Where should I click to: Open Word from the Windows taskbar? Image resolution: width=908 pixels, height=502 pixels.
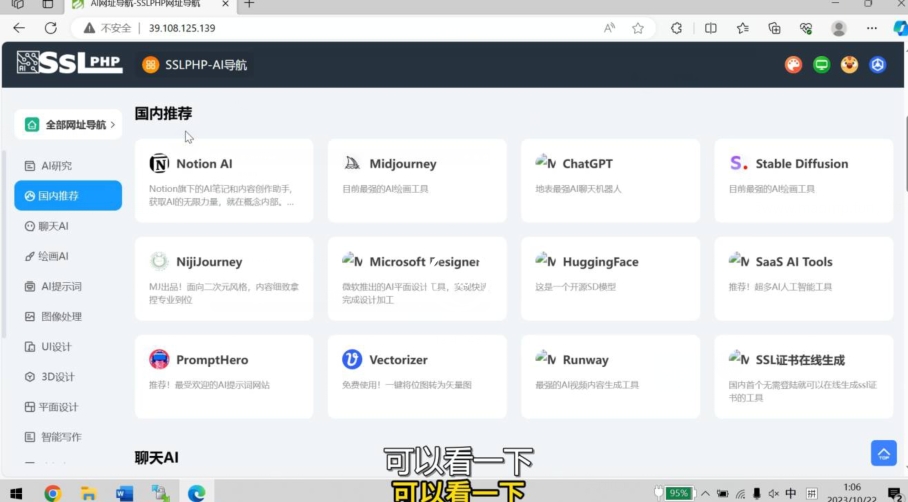tap(124, 493)
